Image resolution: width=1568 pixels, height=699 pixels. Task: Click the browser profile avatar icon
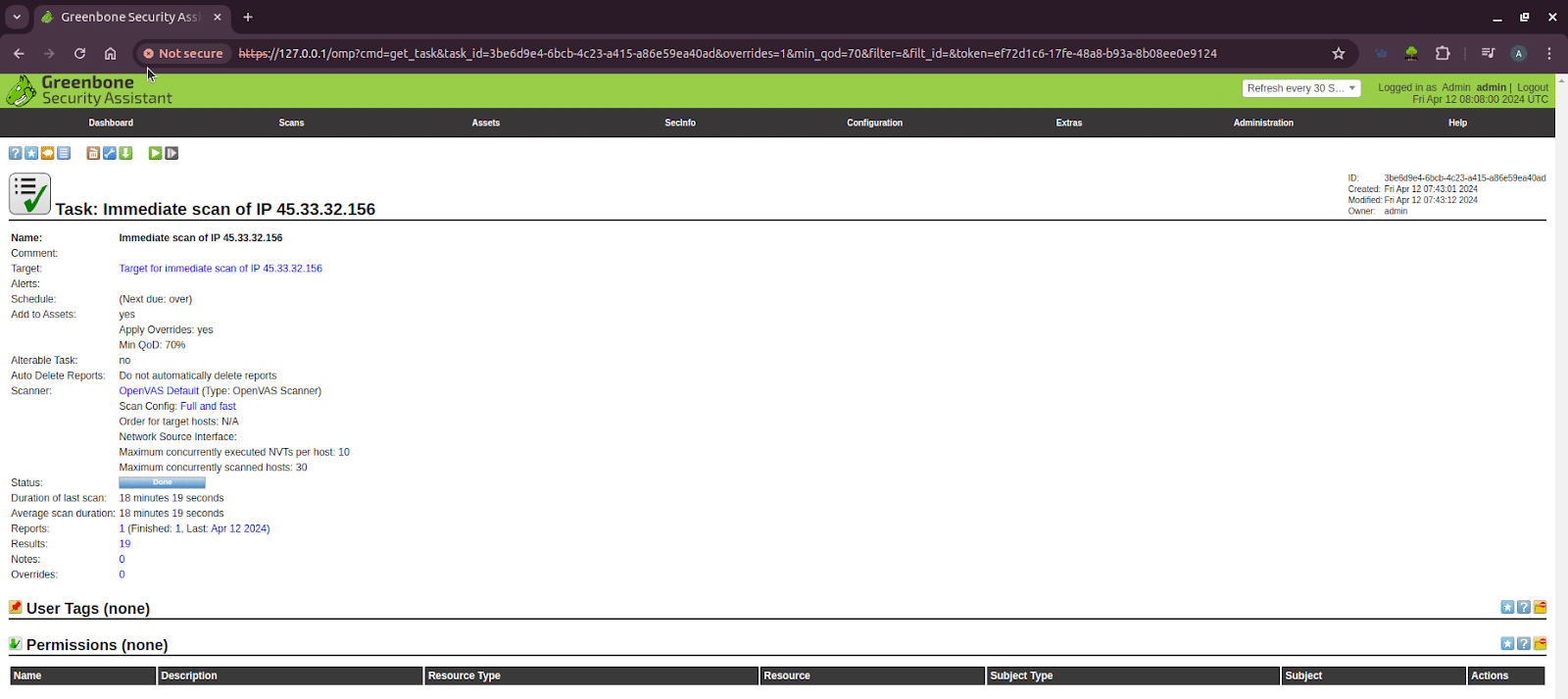[x=1518, y=54]
